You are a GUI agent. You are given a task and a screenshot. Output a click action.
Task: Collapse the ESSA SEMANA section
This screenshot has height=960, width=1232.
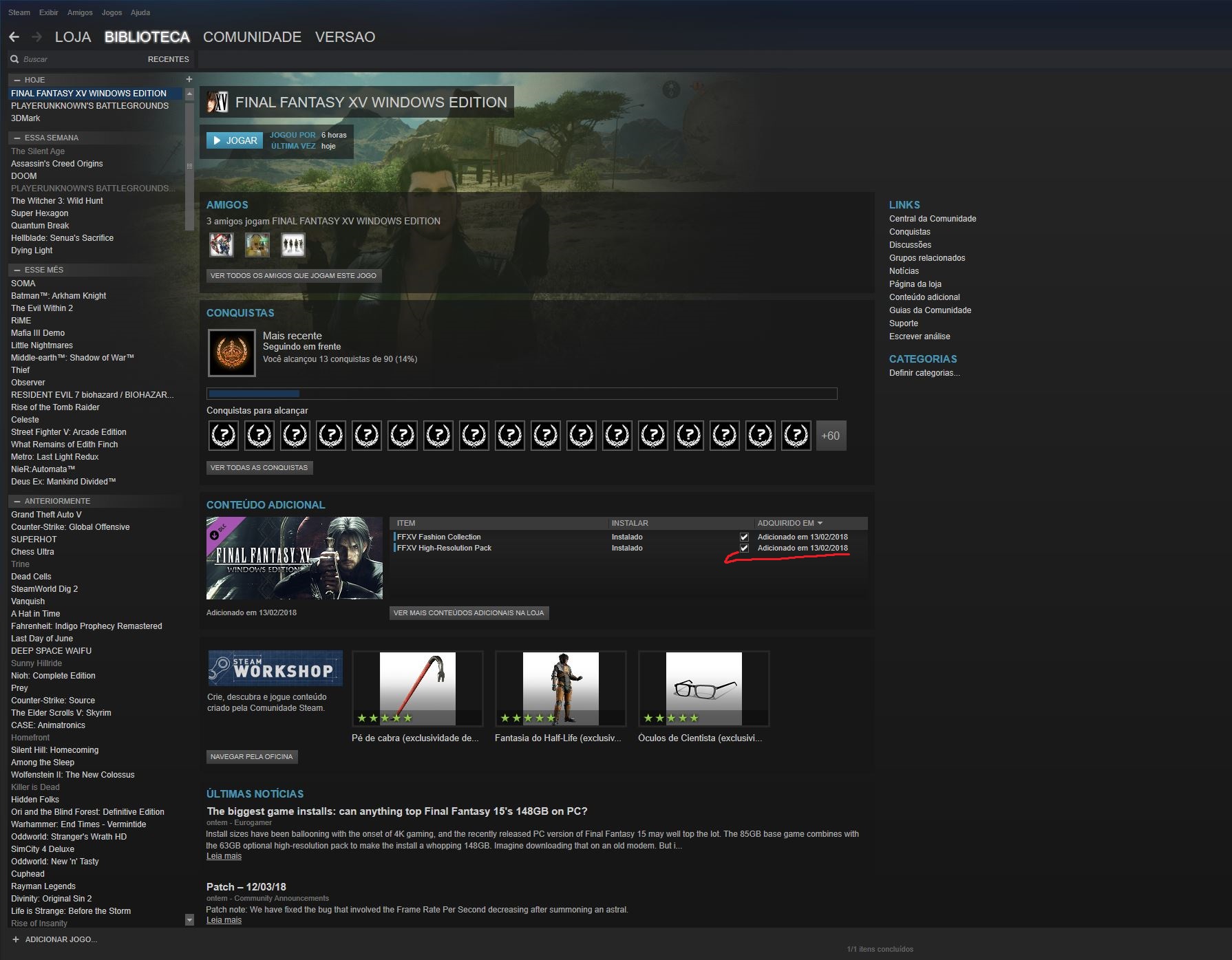pos(17,138)
